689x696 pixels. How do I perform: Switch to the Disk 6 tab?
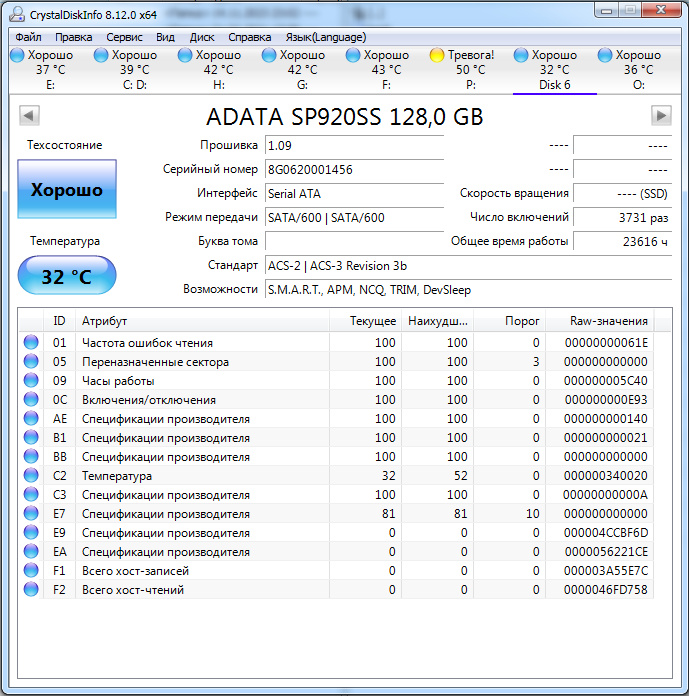coord(554,70)
